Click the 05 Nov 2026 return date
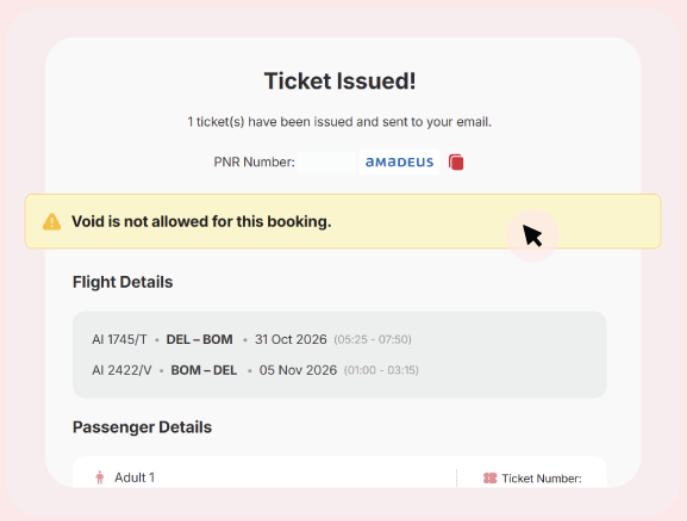Screen dimensions: 687x521 tap(298, 370)
